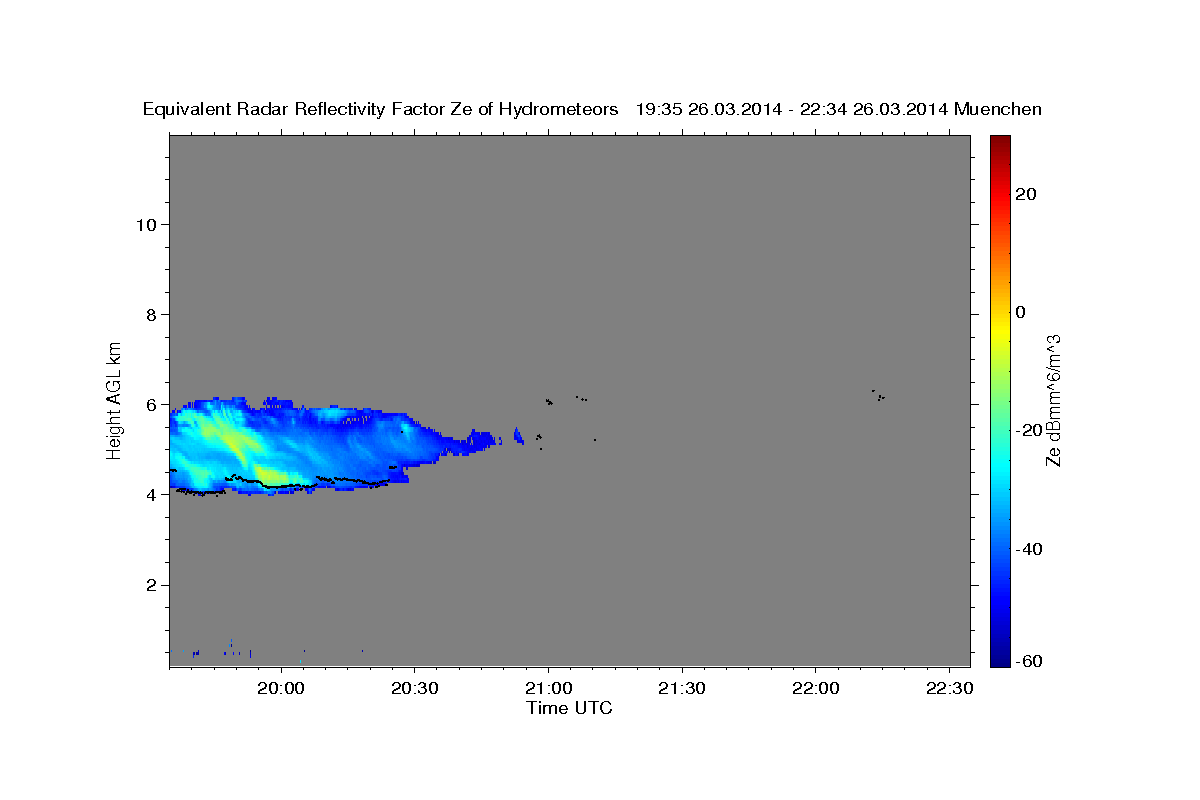Click the '20:30' time axis label

coord(415,689)
